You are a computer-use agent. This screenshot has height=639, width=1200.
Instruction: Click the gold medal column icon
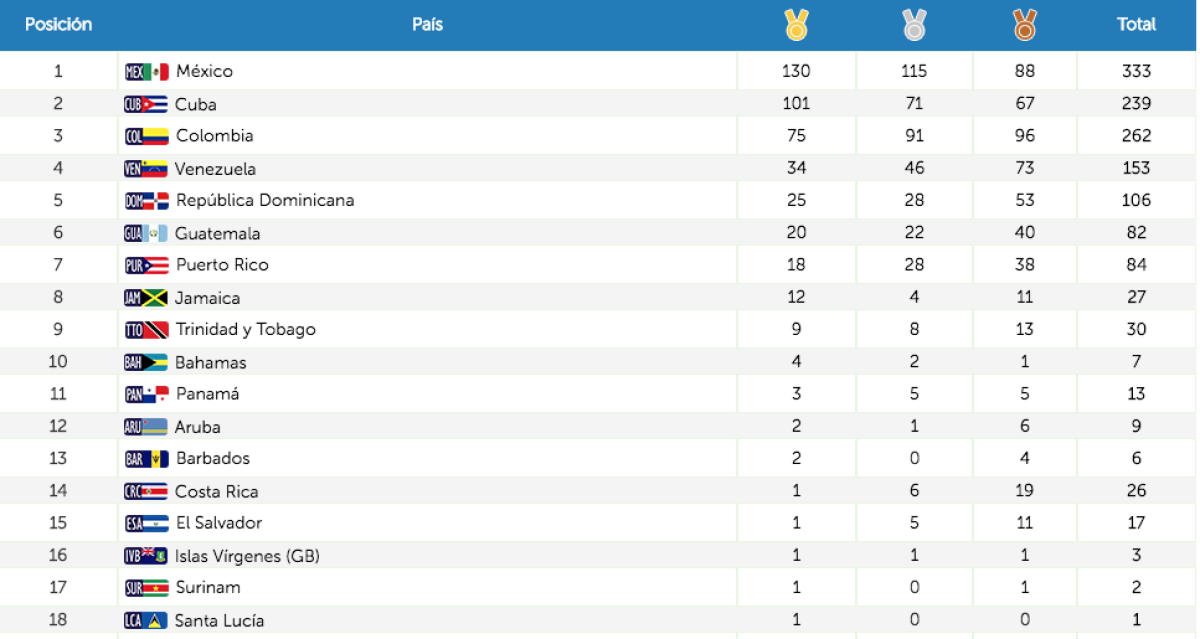click(x=796, y=24)
